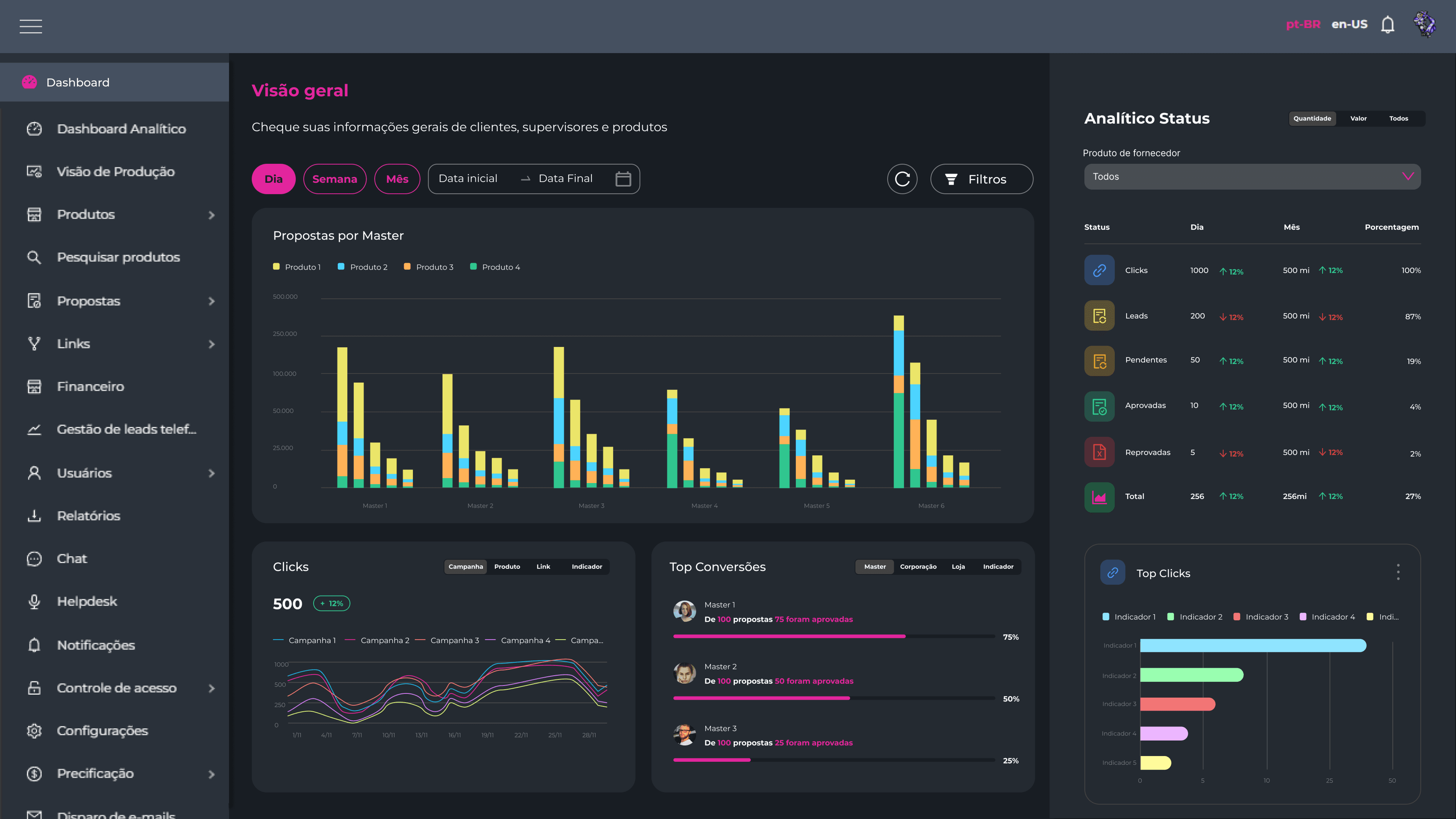Viewport: 1456px width, 819px height.
Task: Click the Filtros button
Action: click(982, 179)
